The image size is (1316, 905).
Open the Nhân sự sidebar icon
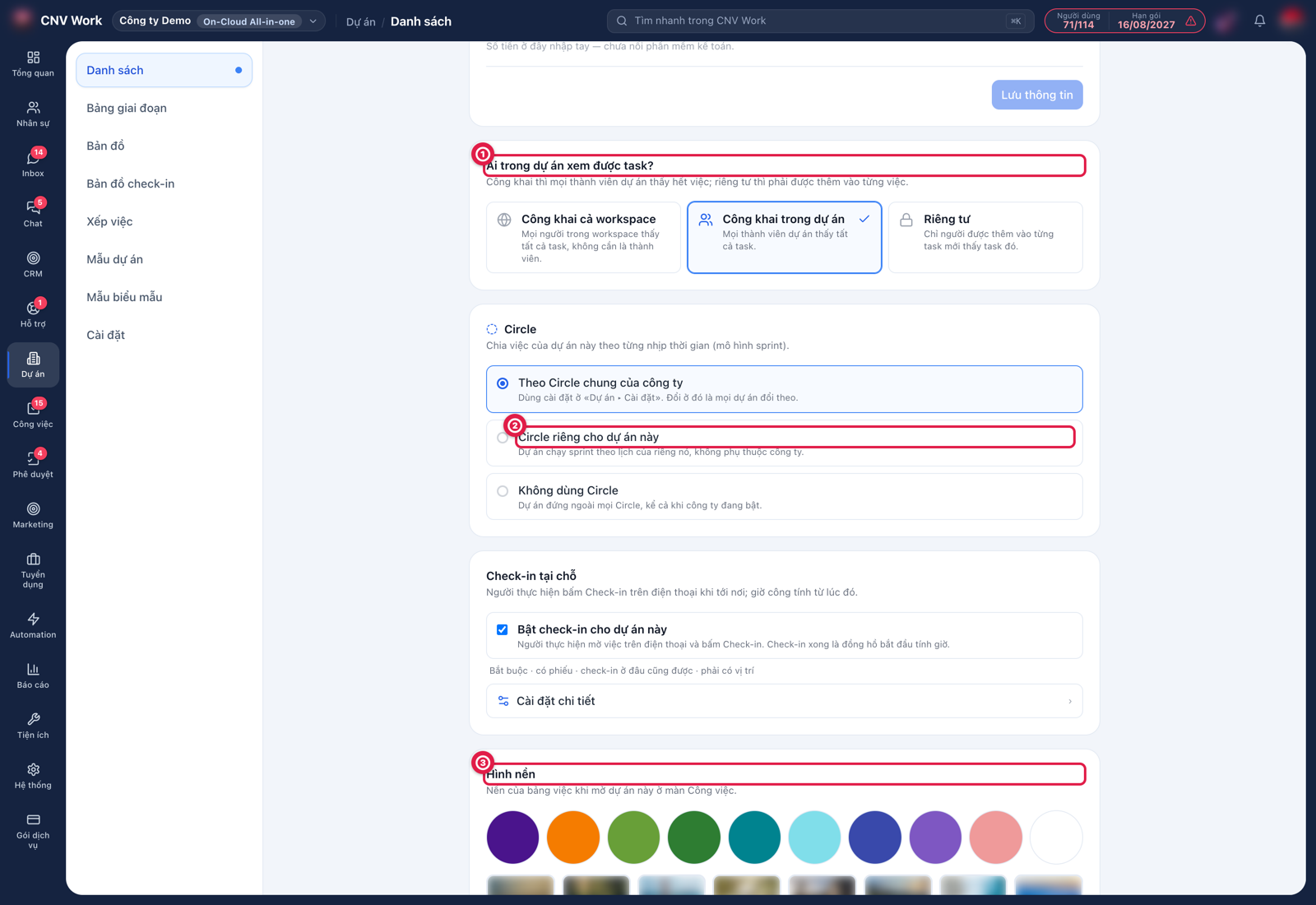pos(33,114)
